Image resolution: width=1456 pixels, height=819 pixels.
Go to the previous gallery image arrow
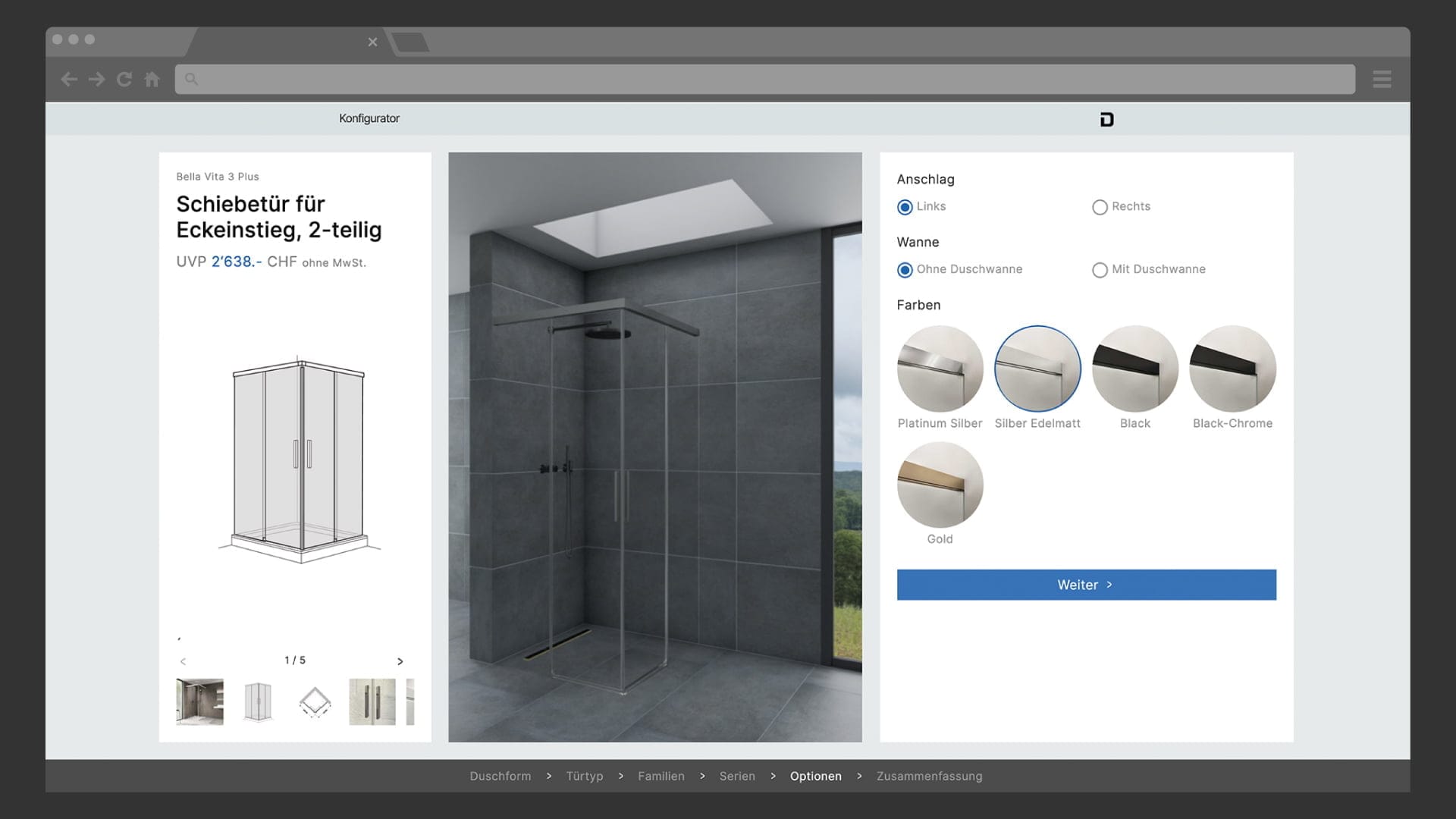pos(183,661)
